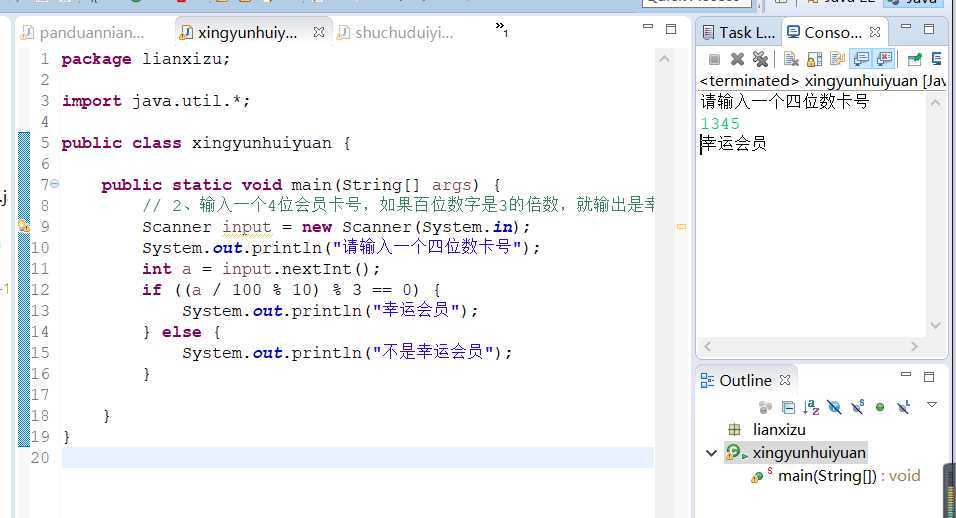Click 'int a = input.nextInt();' line
The width and height of the screenshot is (956, 518).
click(x=261, y=269)
